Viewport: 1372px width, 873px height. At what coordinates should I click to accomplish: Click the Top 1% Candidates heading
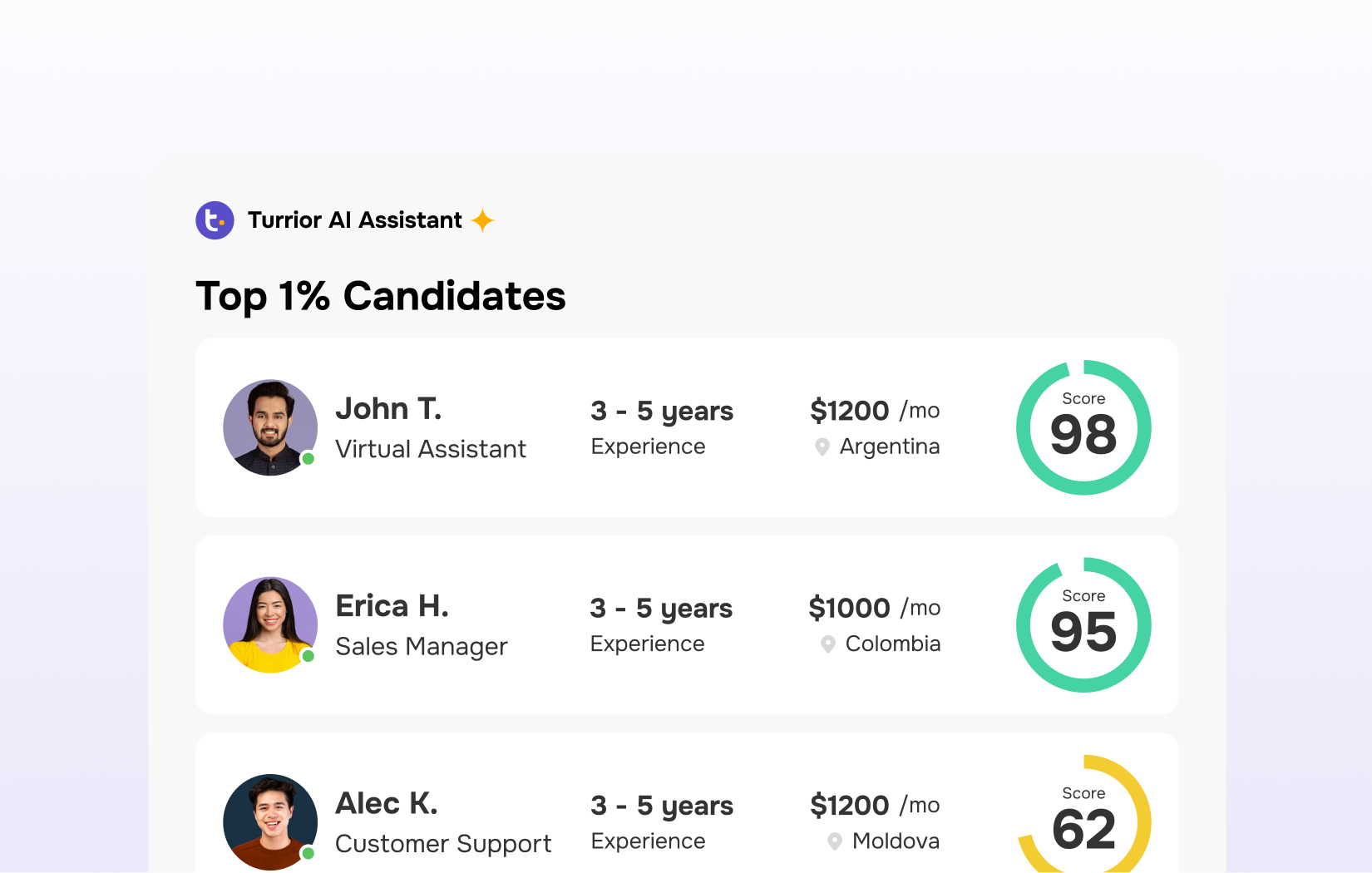coord(381,297)
